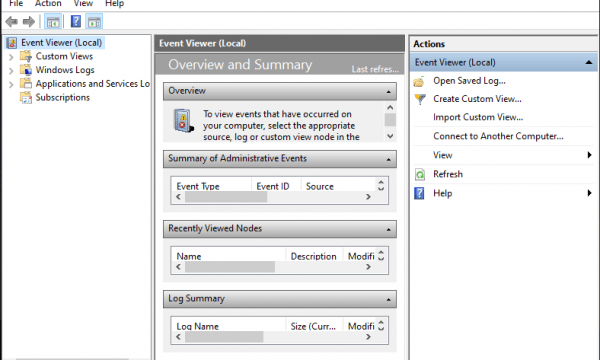
Task: Click the Actions pane title
Action: point(429,44)
